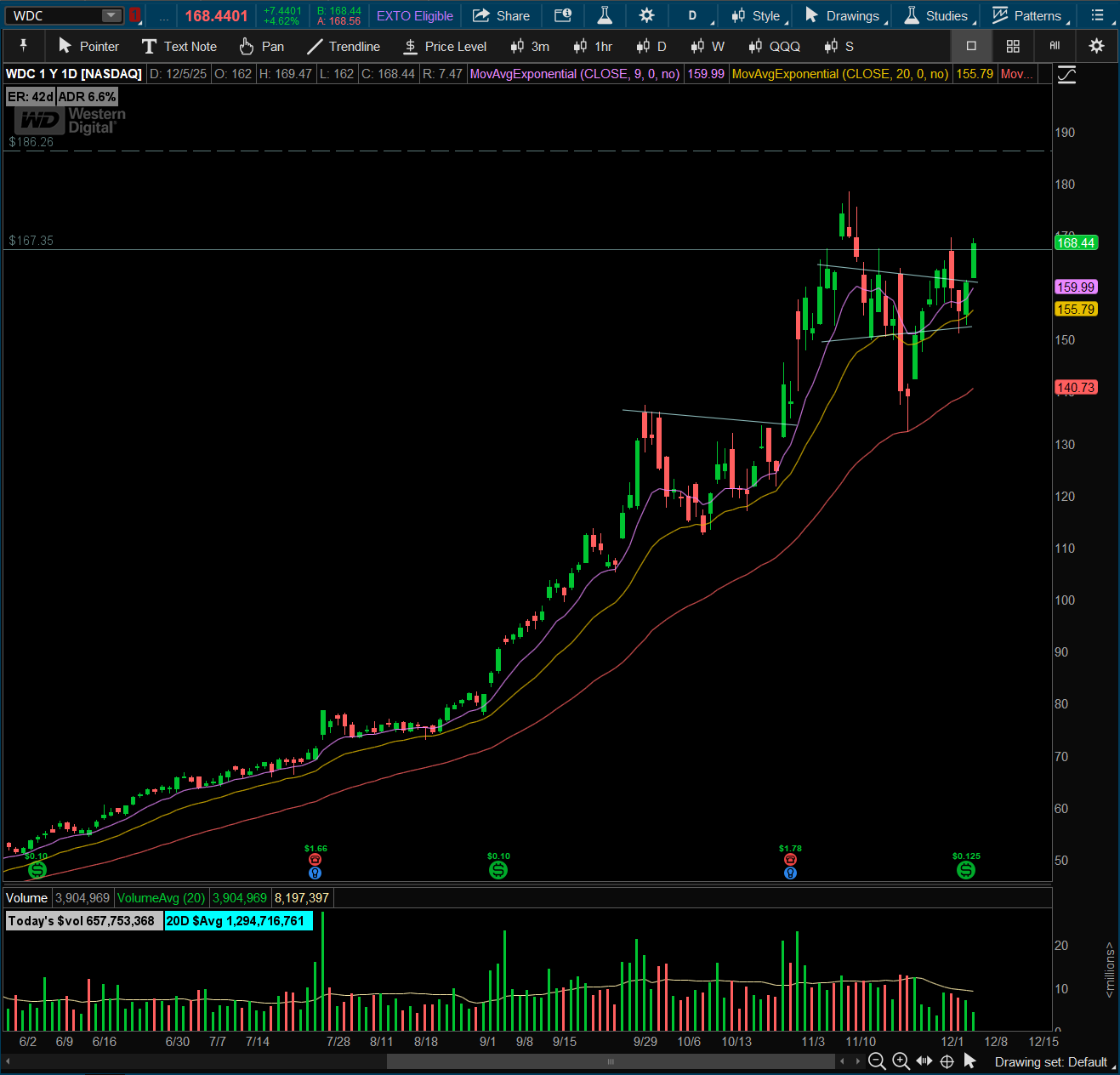The width and height of the screenshot is (1120, 1075).
Task: Open drawing toolbar settings gear
Action: tap(1096, 46)
